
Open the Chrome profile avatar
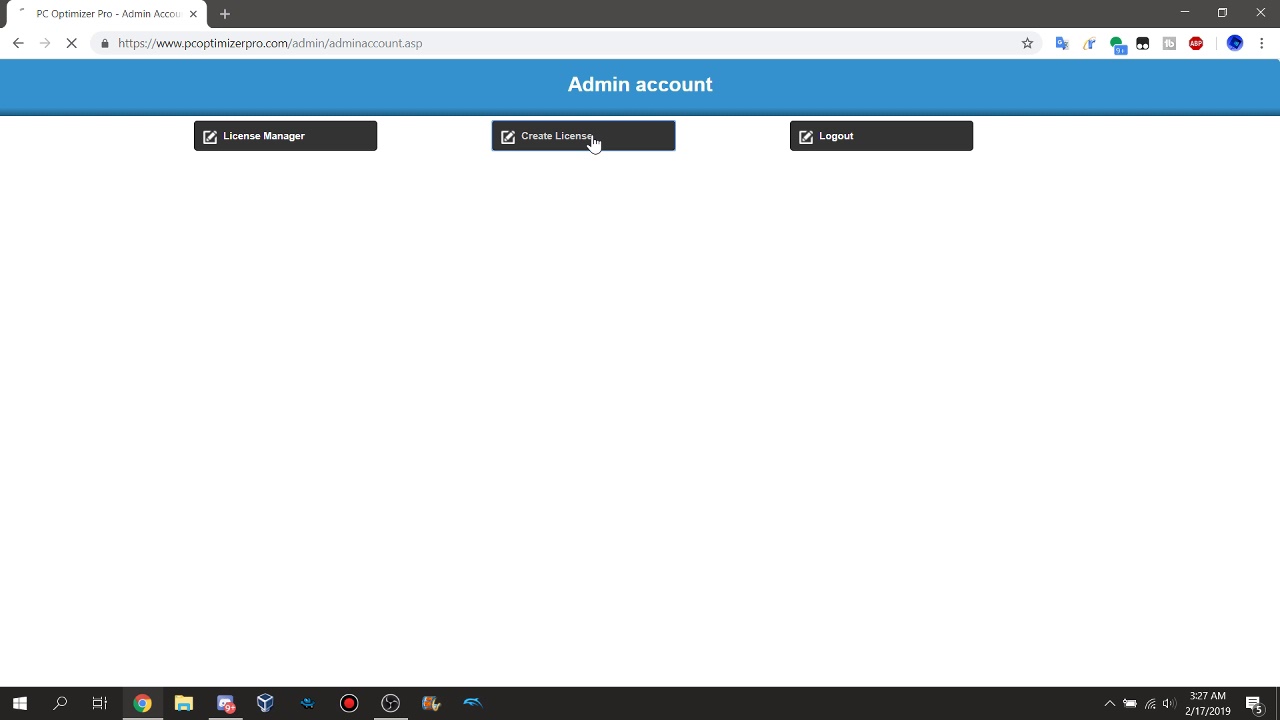1235,43
